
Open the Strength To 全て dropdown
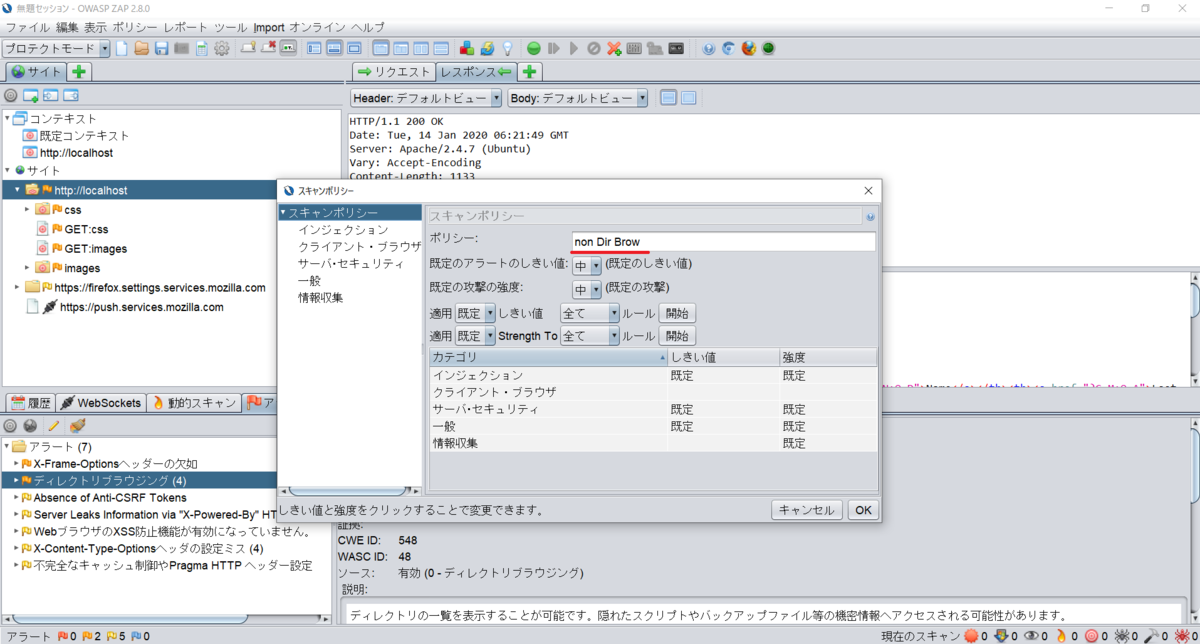pos(590,336)
